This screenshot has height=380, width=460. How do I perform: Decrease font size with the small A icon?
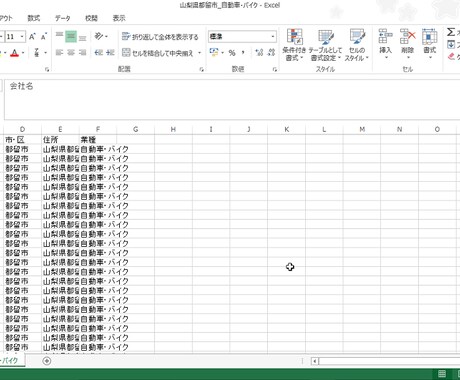point(44,37)
